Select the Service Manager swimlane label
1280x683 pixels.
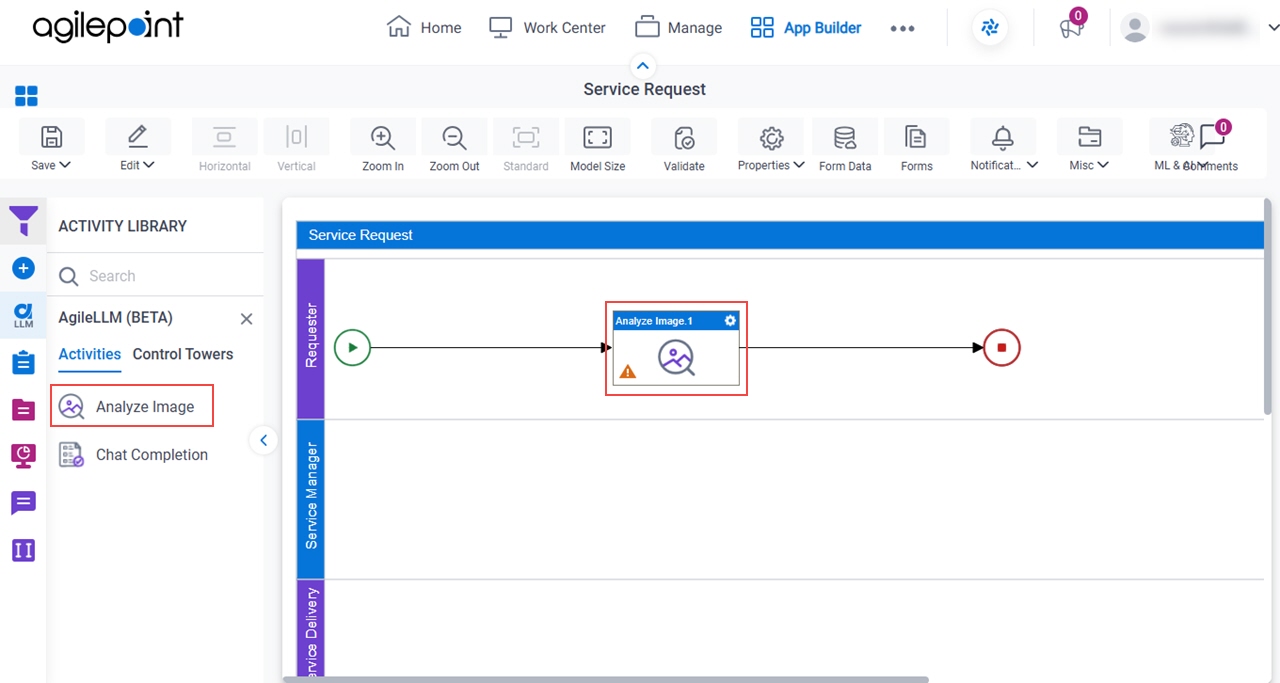tap(311, 498)
